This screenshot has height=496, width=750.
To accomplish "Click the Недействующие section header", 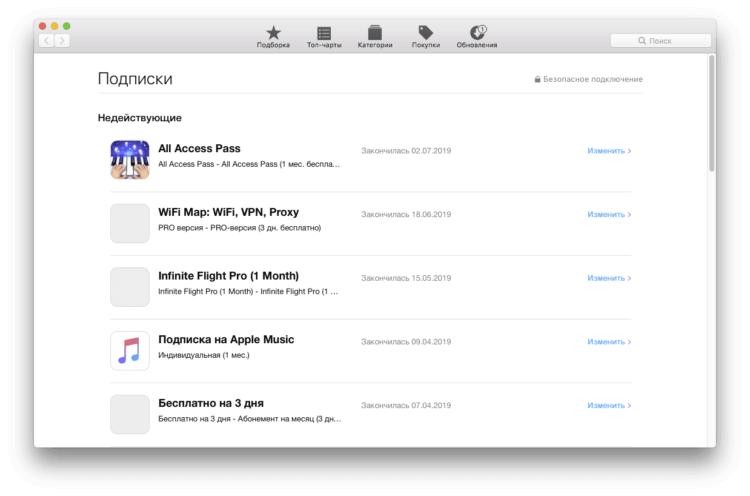I will tap(140, 118).
